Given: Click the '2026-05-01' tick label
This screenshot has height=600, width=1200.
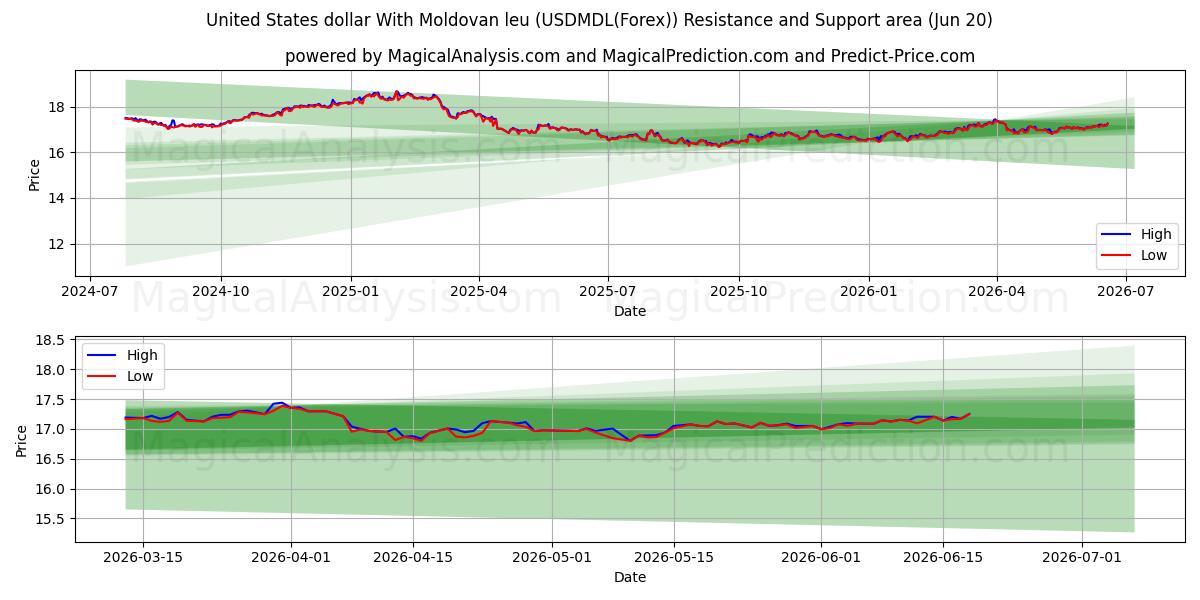Looking at the screenshot, I should [553, 557].
